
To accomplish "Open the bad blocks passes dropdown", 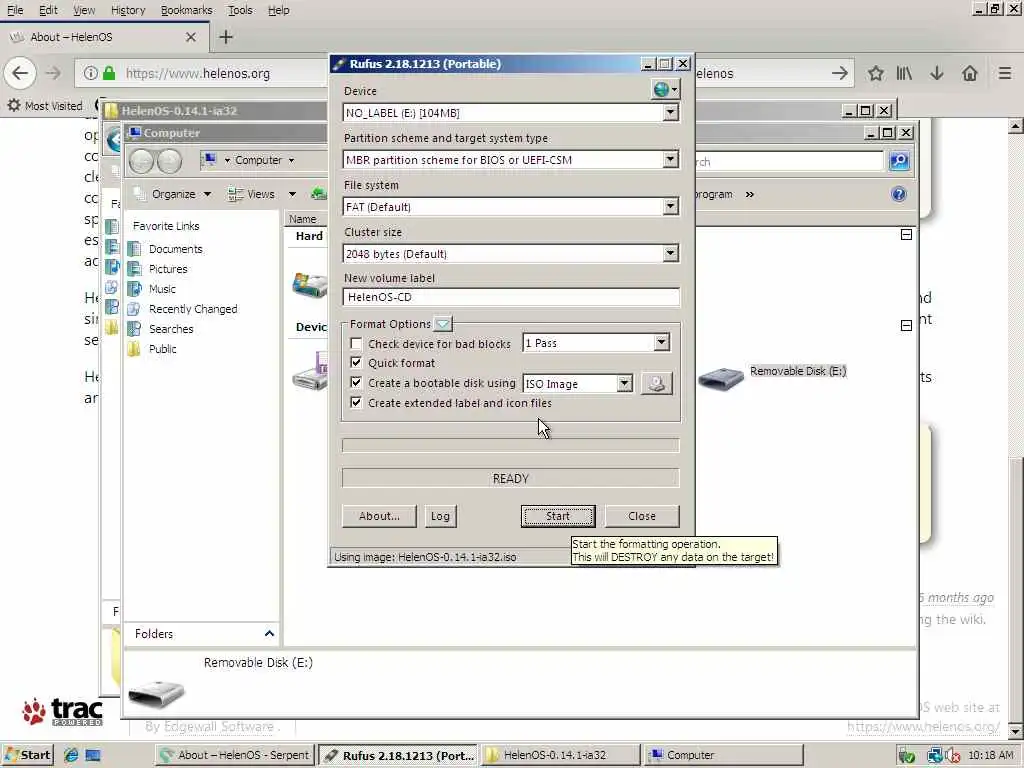I will pyautogui.click(x=662, y=342).
